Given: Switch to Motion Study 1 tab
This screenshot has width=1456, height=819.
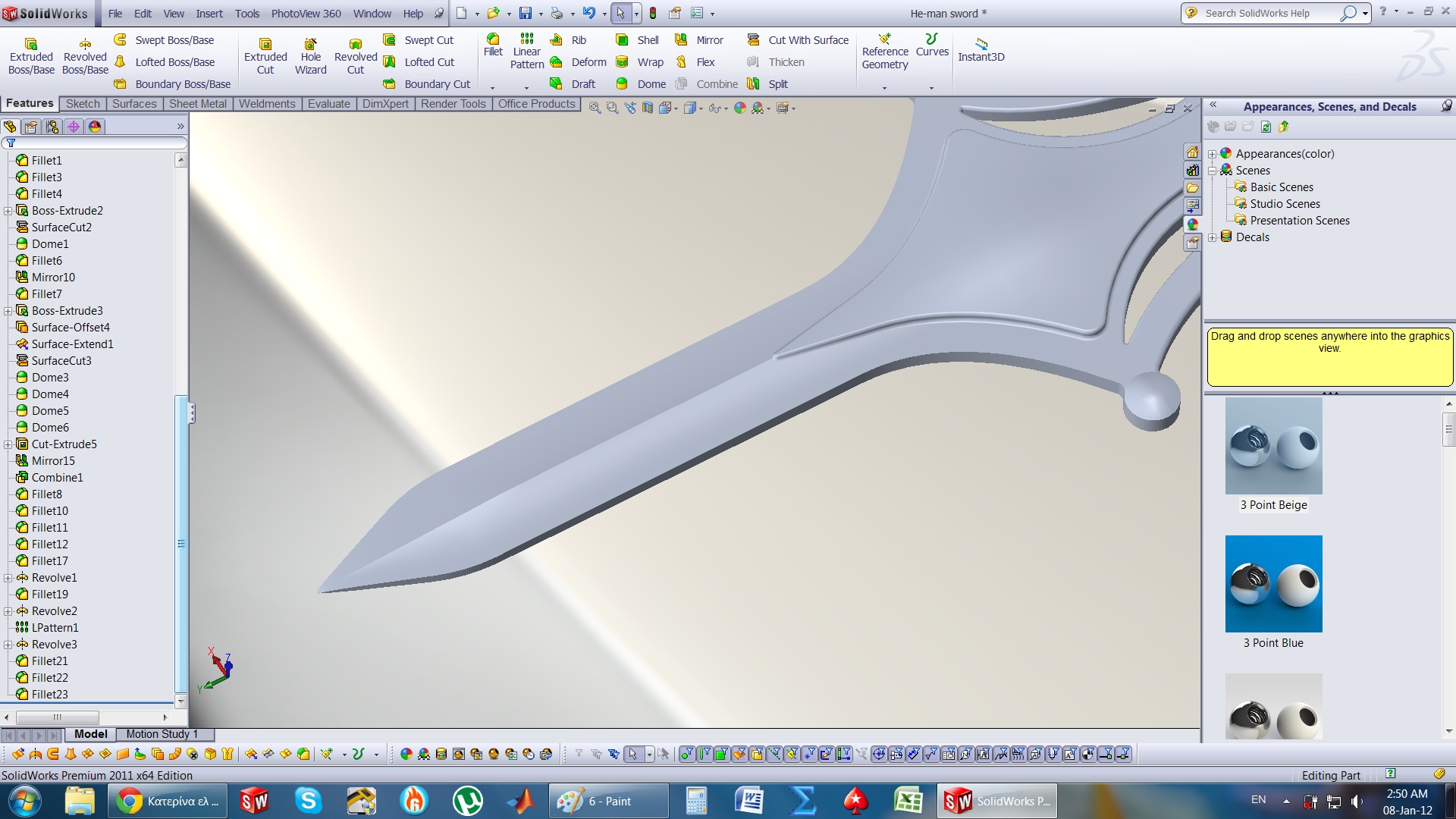Looking at the screenshot, I should 162,734.
